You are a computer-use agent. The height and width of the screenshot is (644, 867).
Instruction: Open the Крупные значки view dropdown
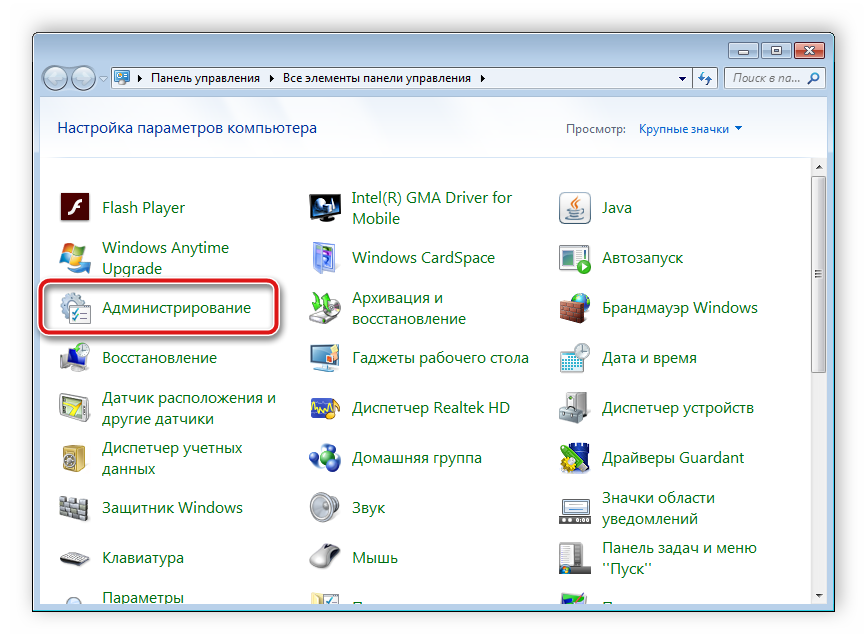point(690,129)
